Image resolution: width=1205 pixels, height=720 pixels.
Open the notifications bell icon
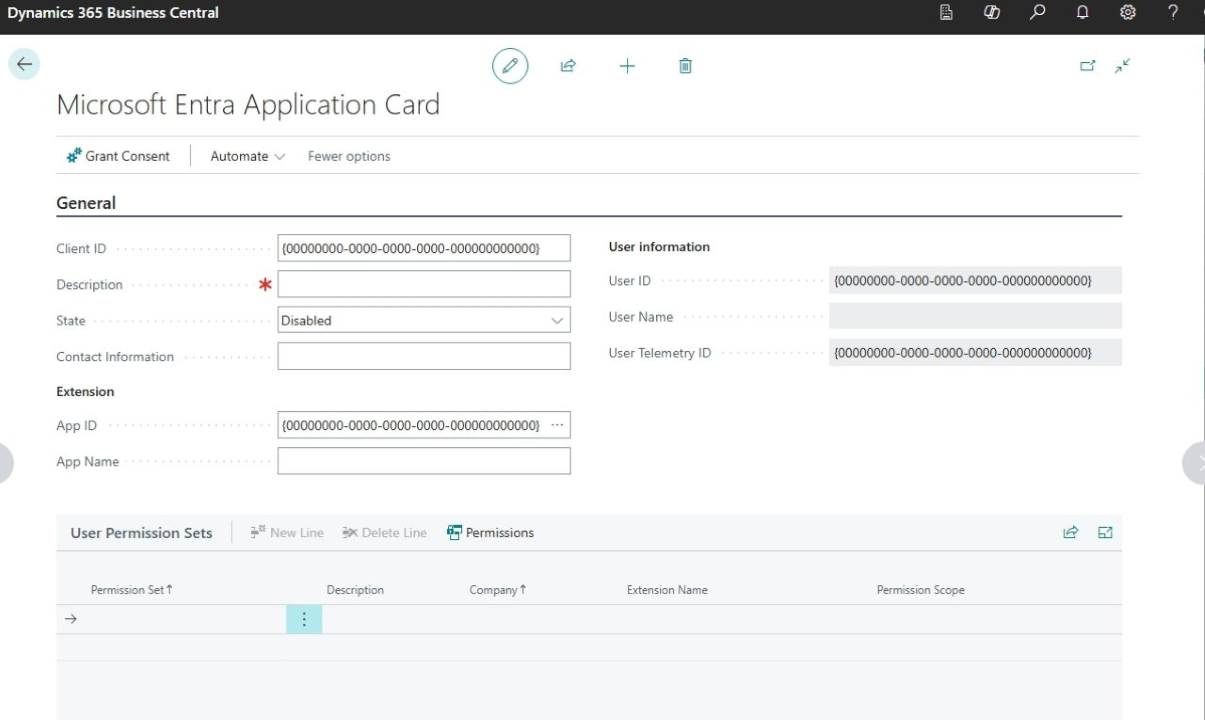pyautogui.click(x=1082, y=13)
